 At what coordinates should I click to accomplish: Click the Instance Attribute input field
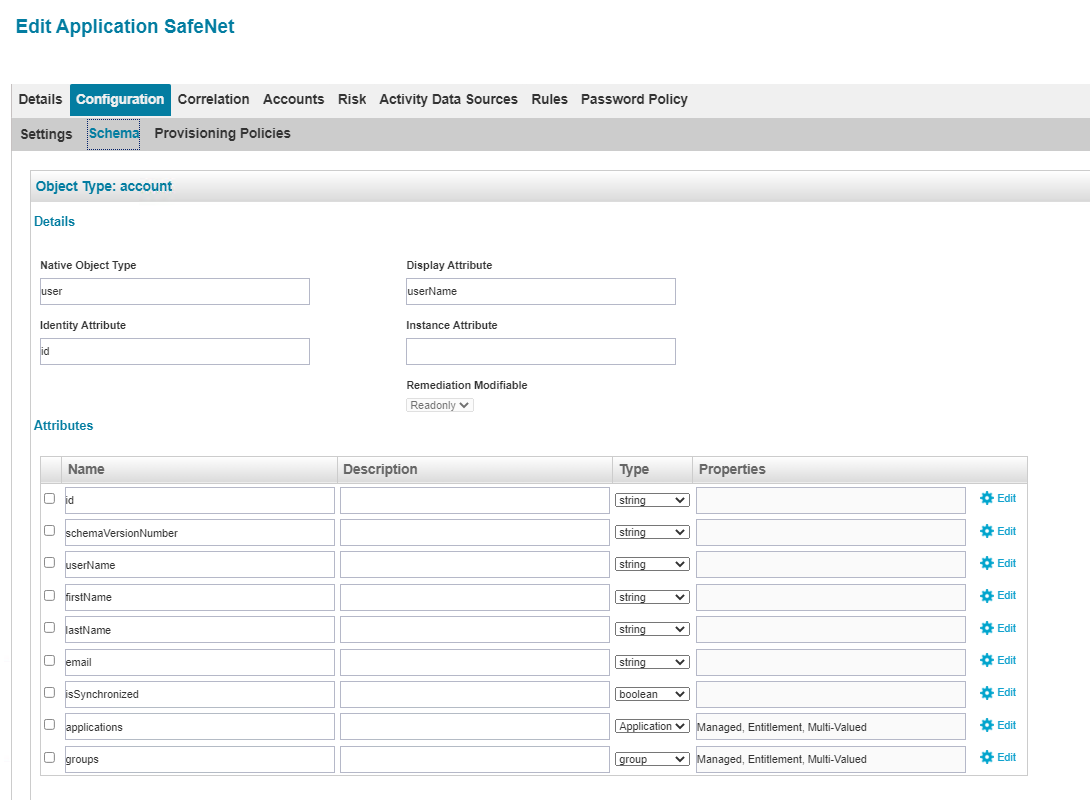pos(540,351)
